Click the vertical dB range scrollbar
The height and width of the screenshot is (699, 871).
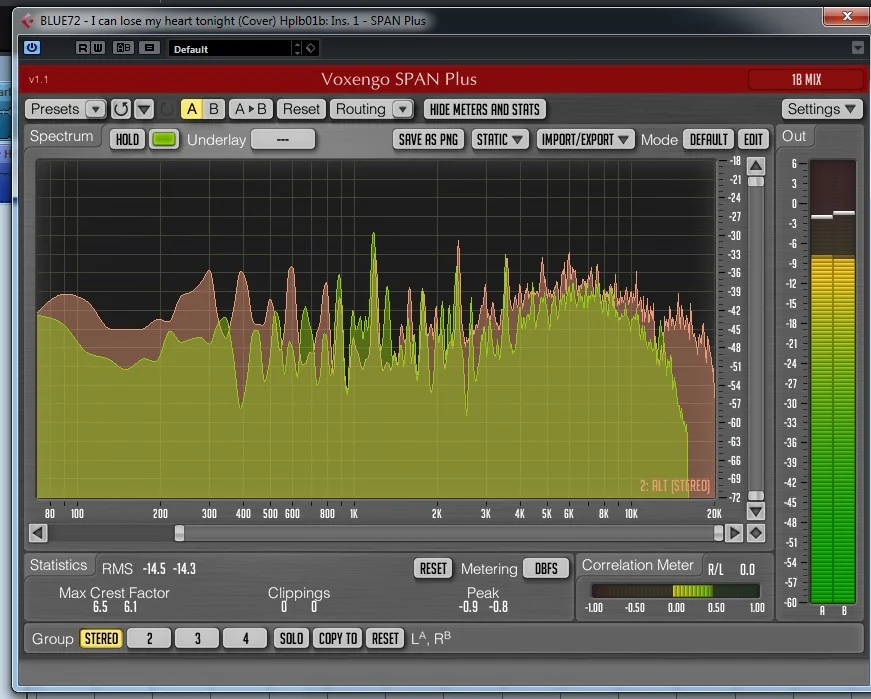coord(755,338)
